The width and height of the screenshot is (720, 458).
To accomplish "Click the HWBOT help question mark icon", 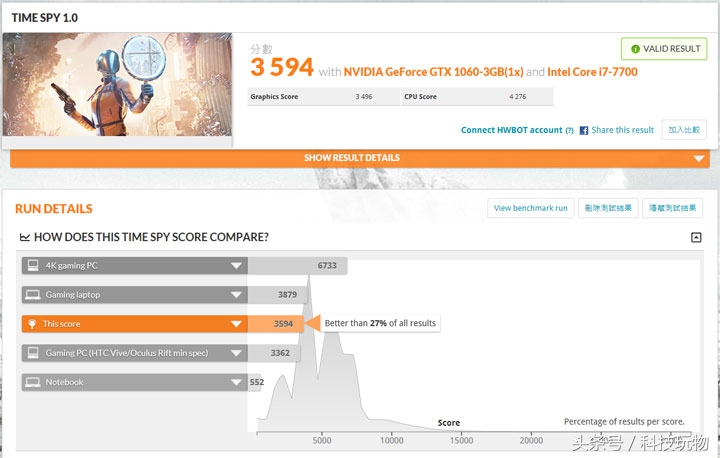I will click(569, 130).
